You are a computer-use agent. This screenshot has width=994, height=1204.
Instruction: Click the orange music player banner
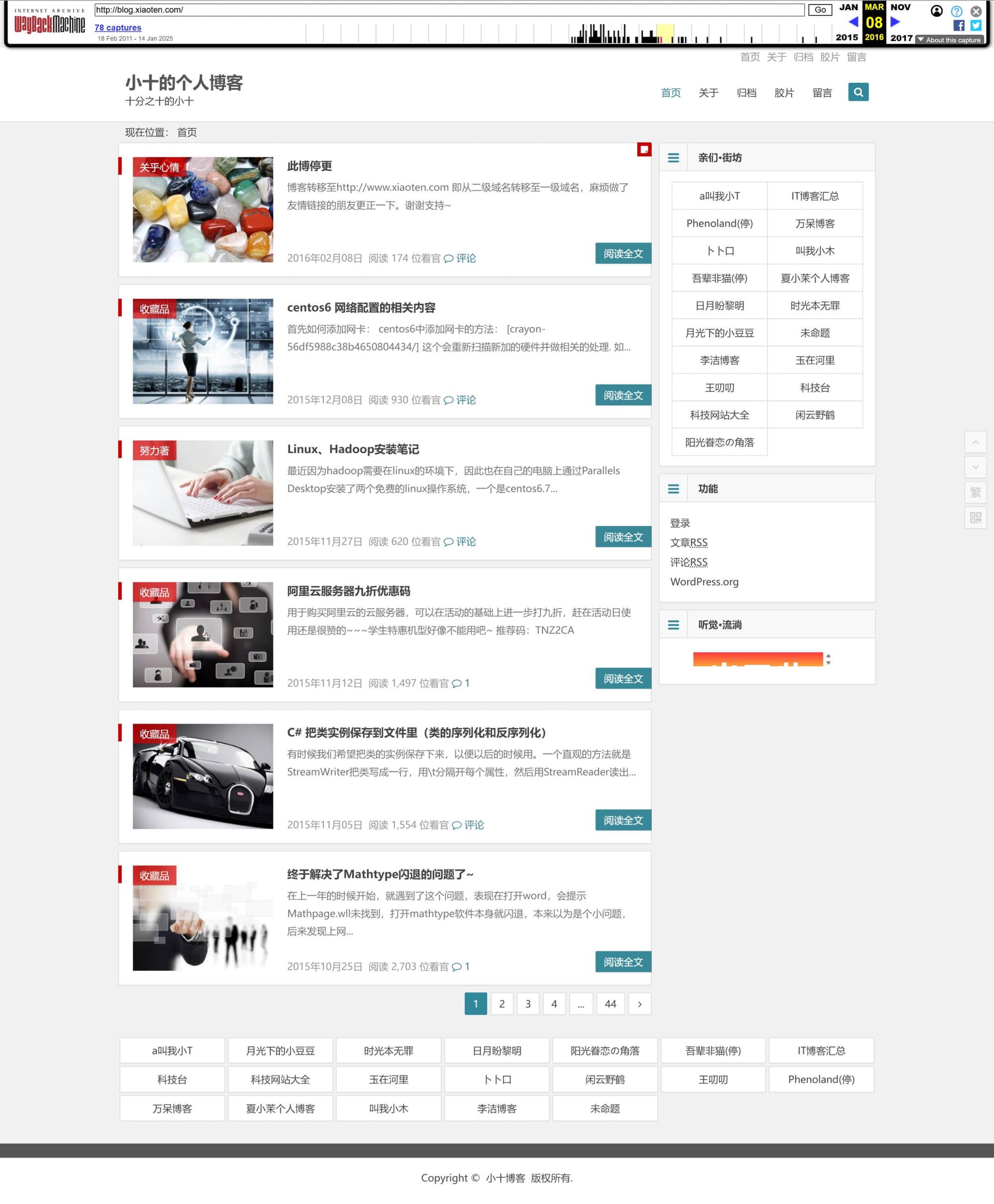(x=757, y=659)
